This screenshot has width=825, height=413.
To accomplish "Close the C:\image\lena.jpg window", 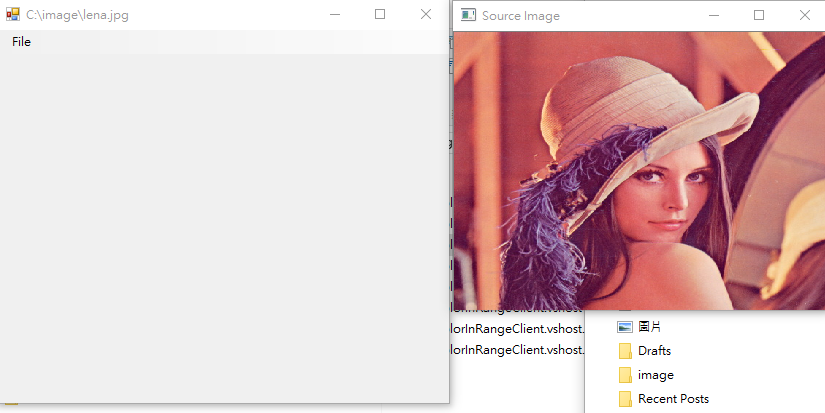I will click(426, 14).
